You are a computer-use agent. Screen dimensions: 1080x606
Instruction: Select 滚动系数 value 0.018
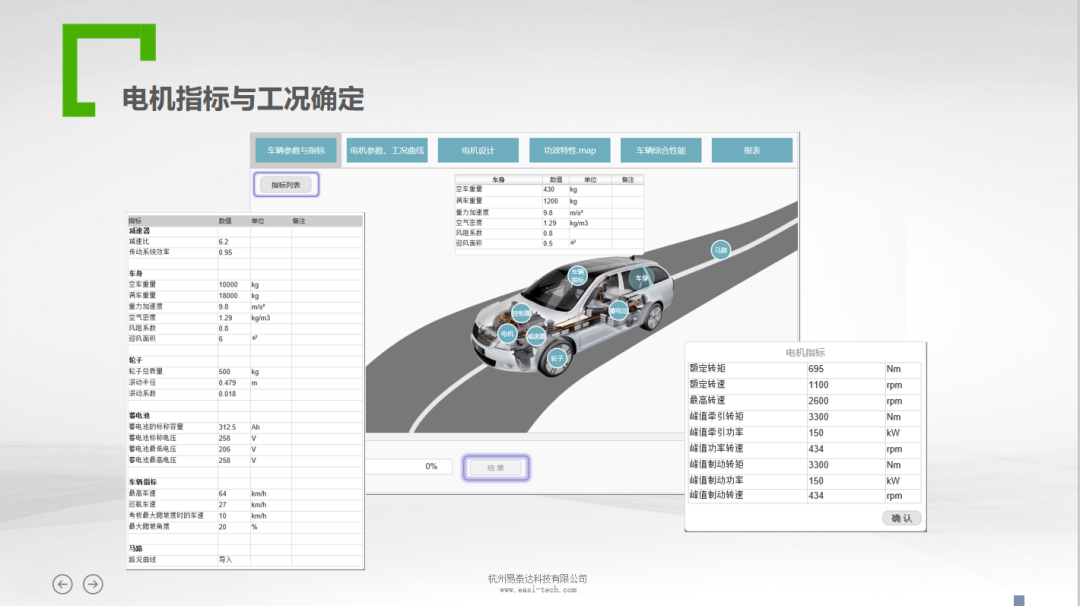[x=233, y=394]
